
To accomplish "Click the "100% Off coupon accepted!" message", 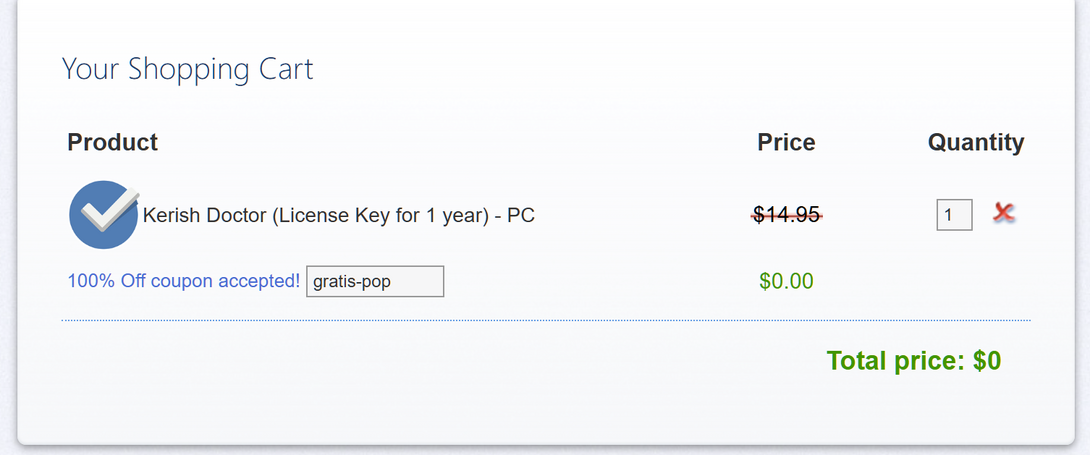I will [183, 281].
